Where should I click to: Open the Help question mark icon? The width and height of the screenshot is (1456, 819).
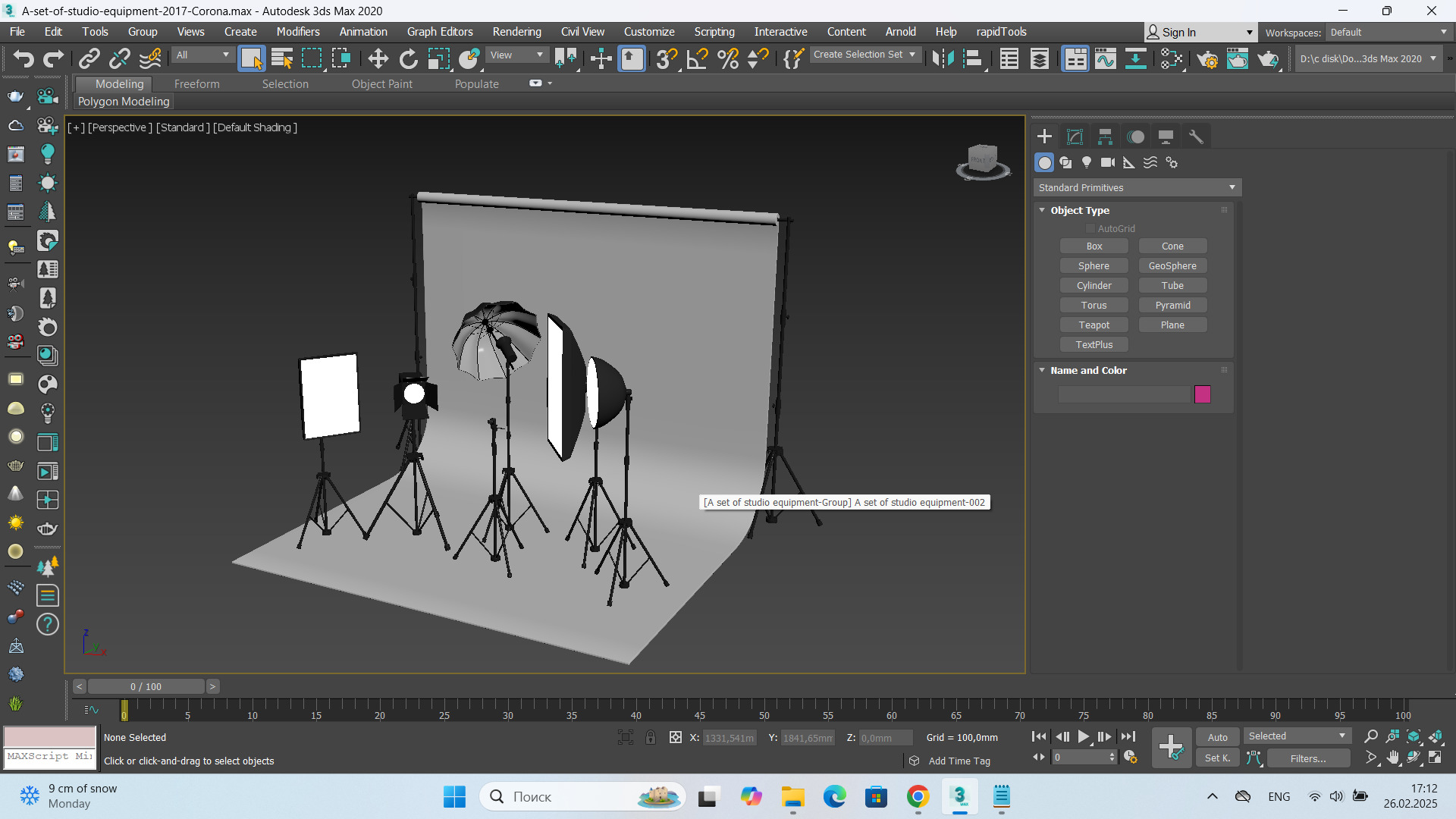(x=47, y=624)
